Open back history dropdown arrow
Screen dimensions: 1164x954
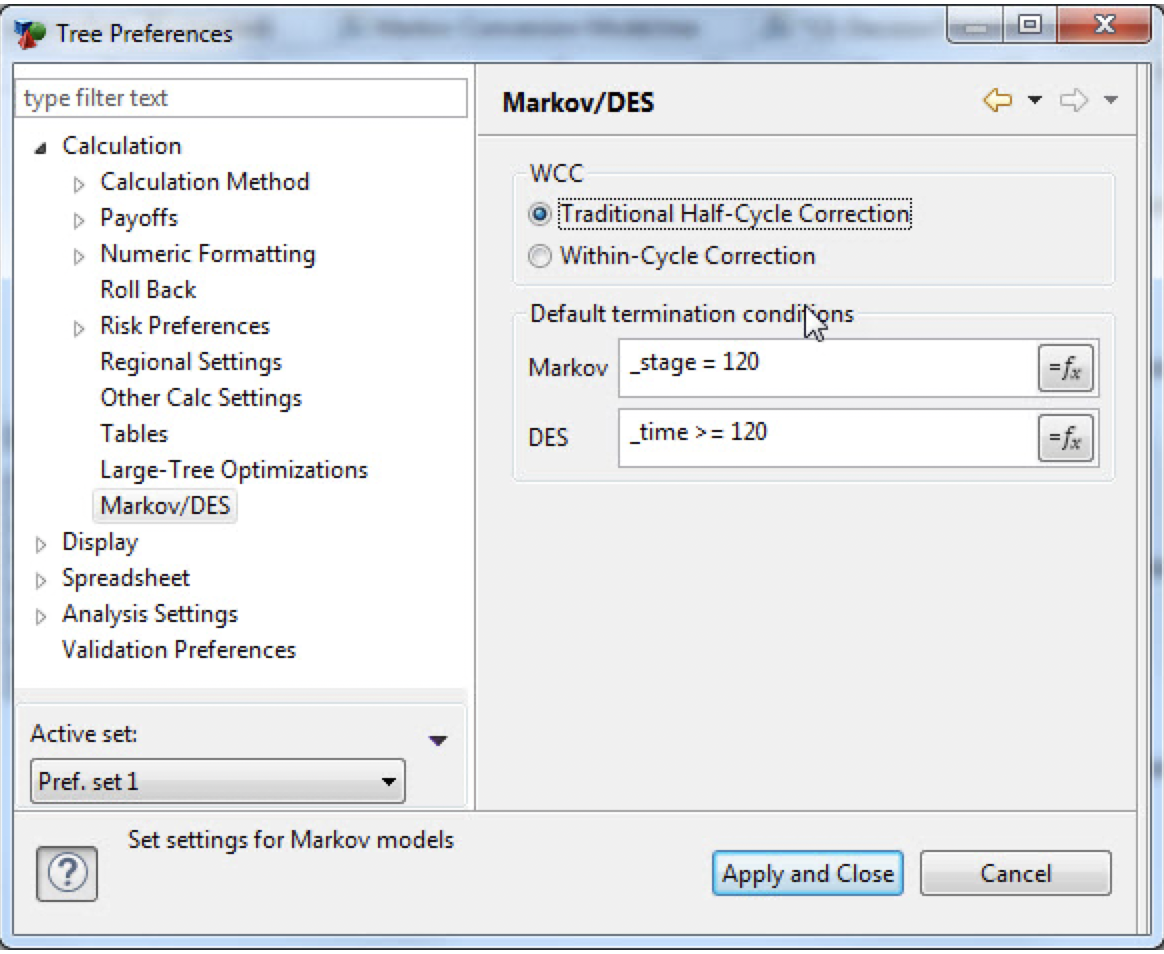coord(1035,100)
